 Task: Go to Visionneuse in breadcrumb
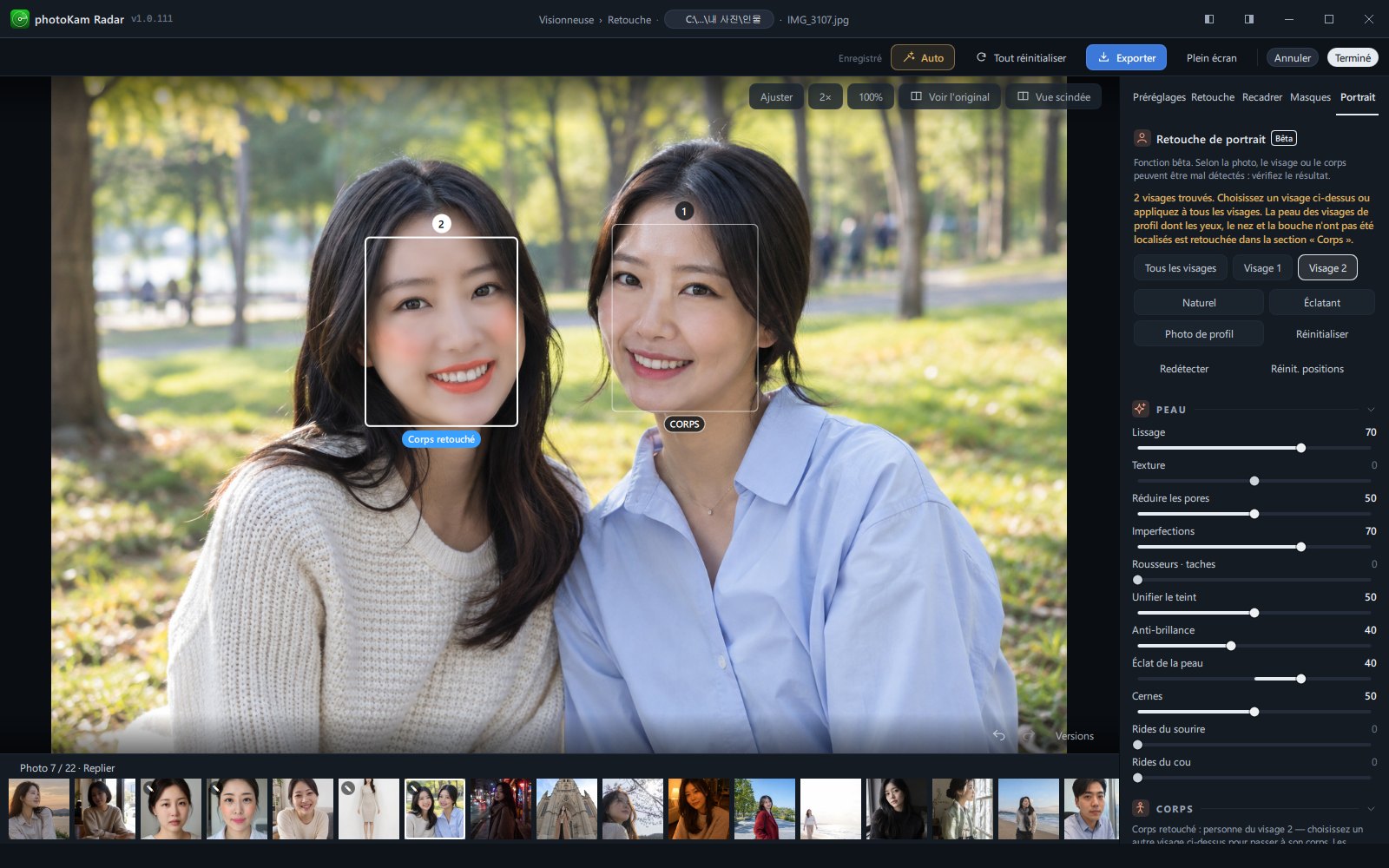click(566, 20)
